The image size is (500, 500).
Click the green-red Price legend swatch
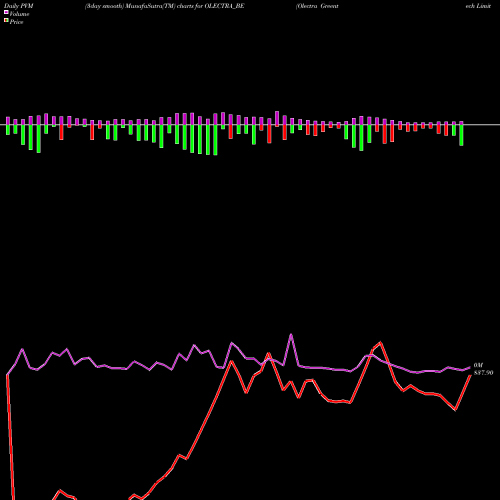(x=6, y=21)
